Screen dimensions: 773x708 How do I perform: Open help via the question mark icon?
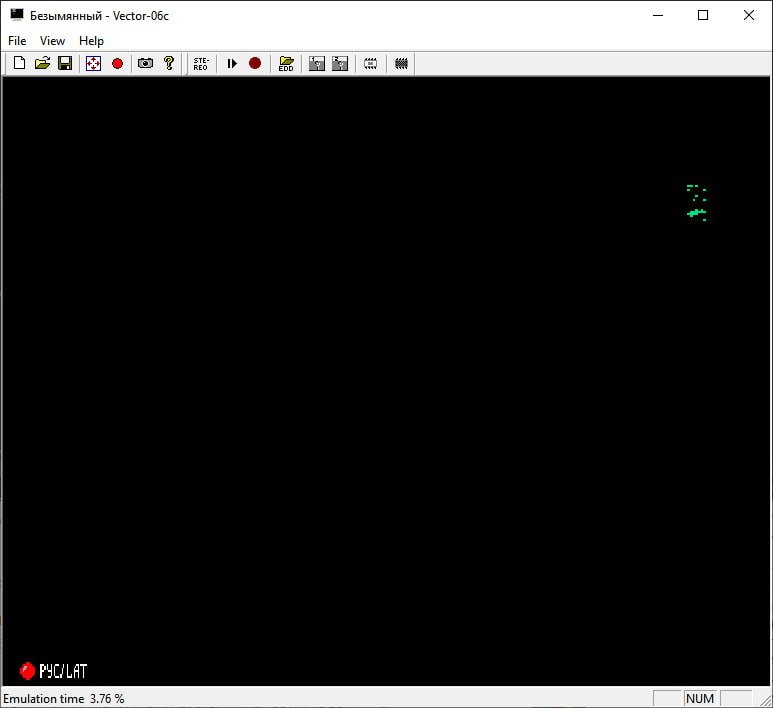169,63
